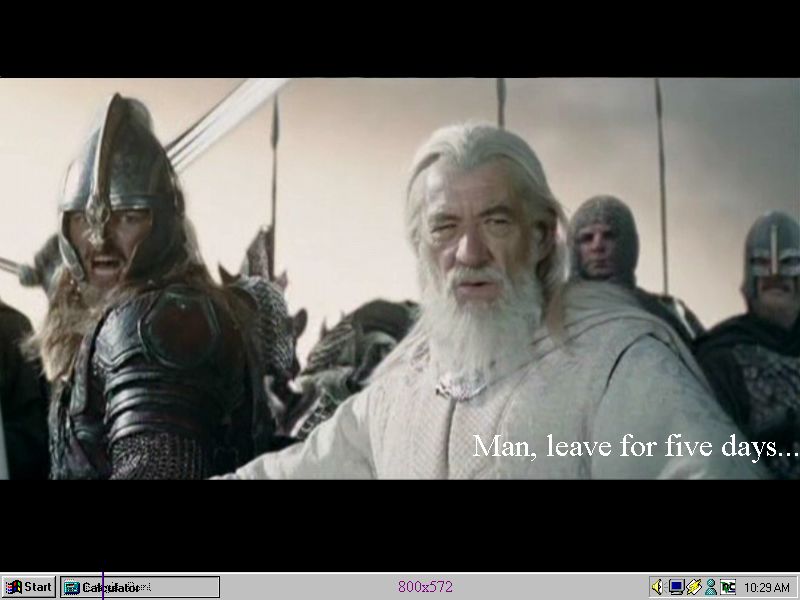Select the yellow lightning bolt tray icon

pyautogui.click(x=693, y=587)
